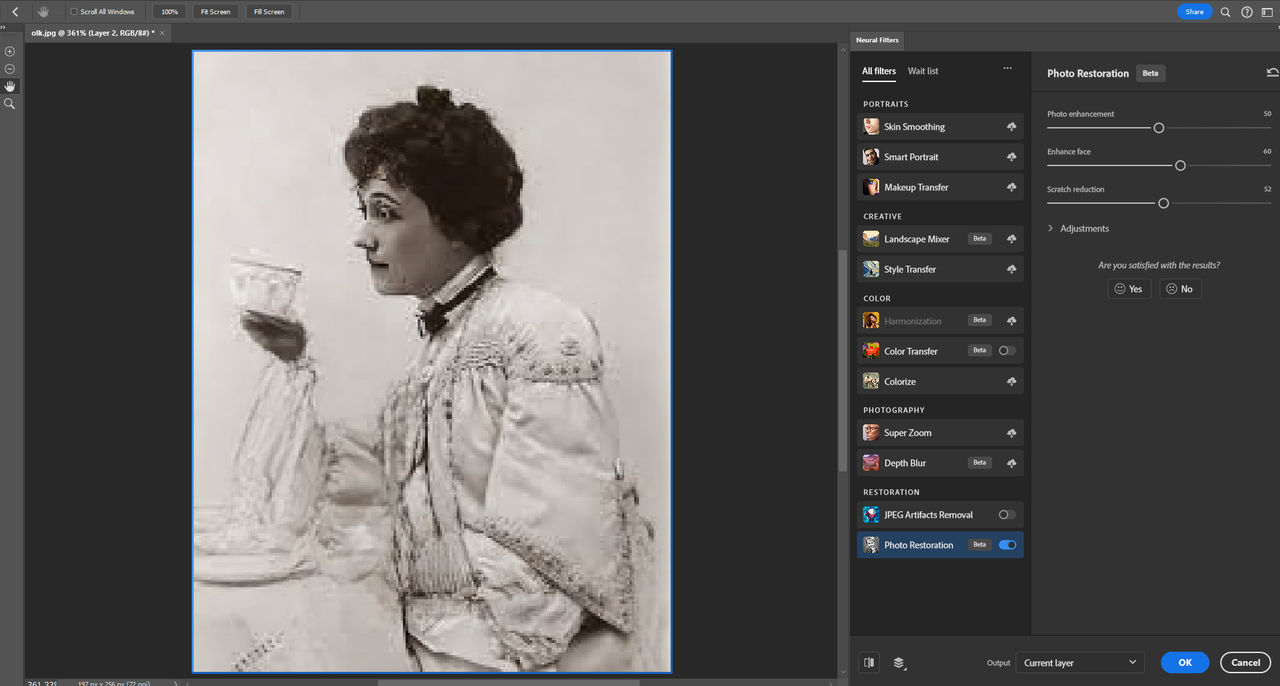Download the Makeup Transfer filter cloud icon
This screenshot has height=686, width=1280.
1012,187
